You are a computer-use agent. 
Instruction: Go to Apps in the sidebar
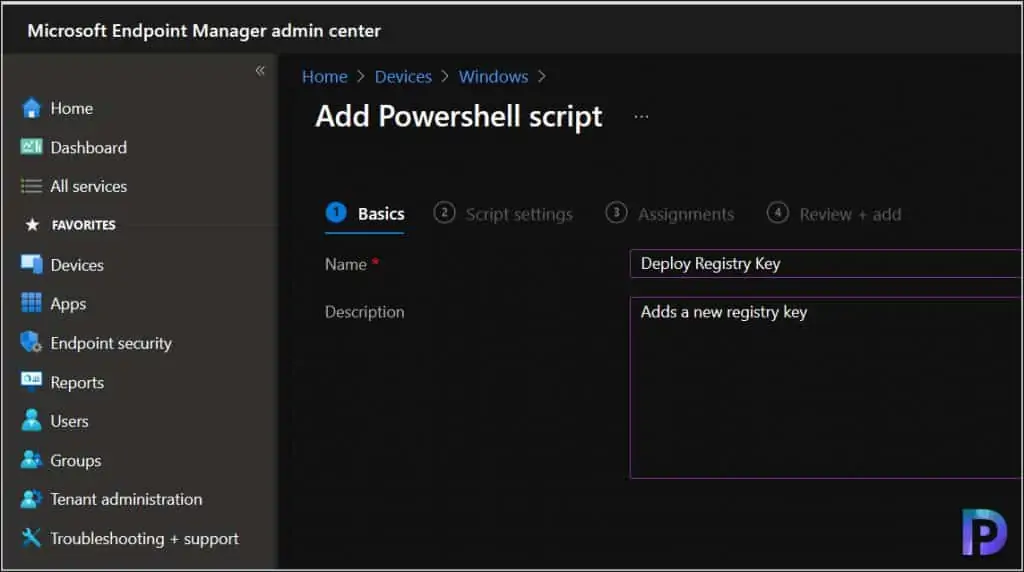coord(69,304)
